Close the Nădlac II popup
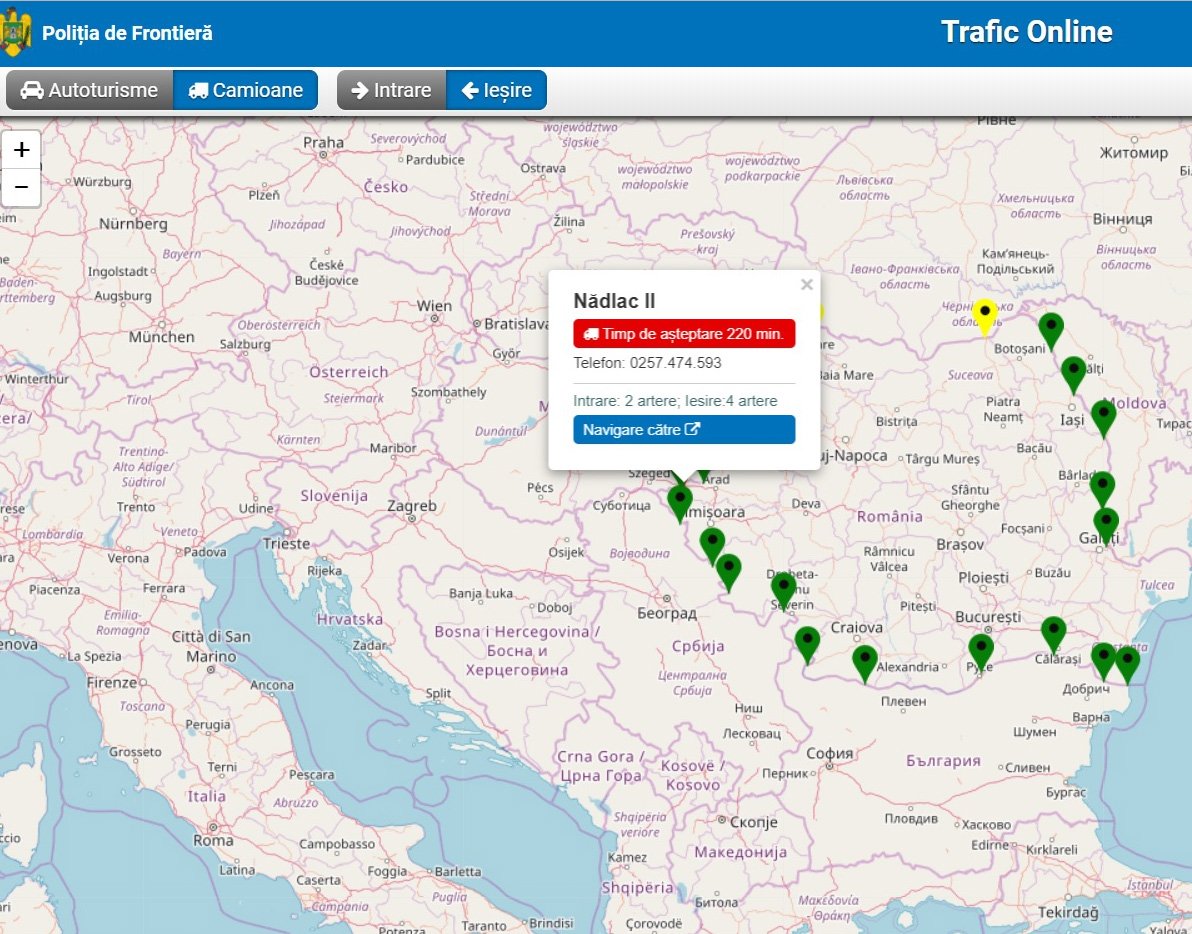Screen dimensions: 1192x934 click(806, 285)
